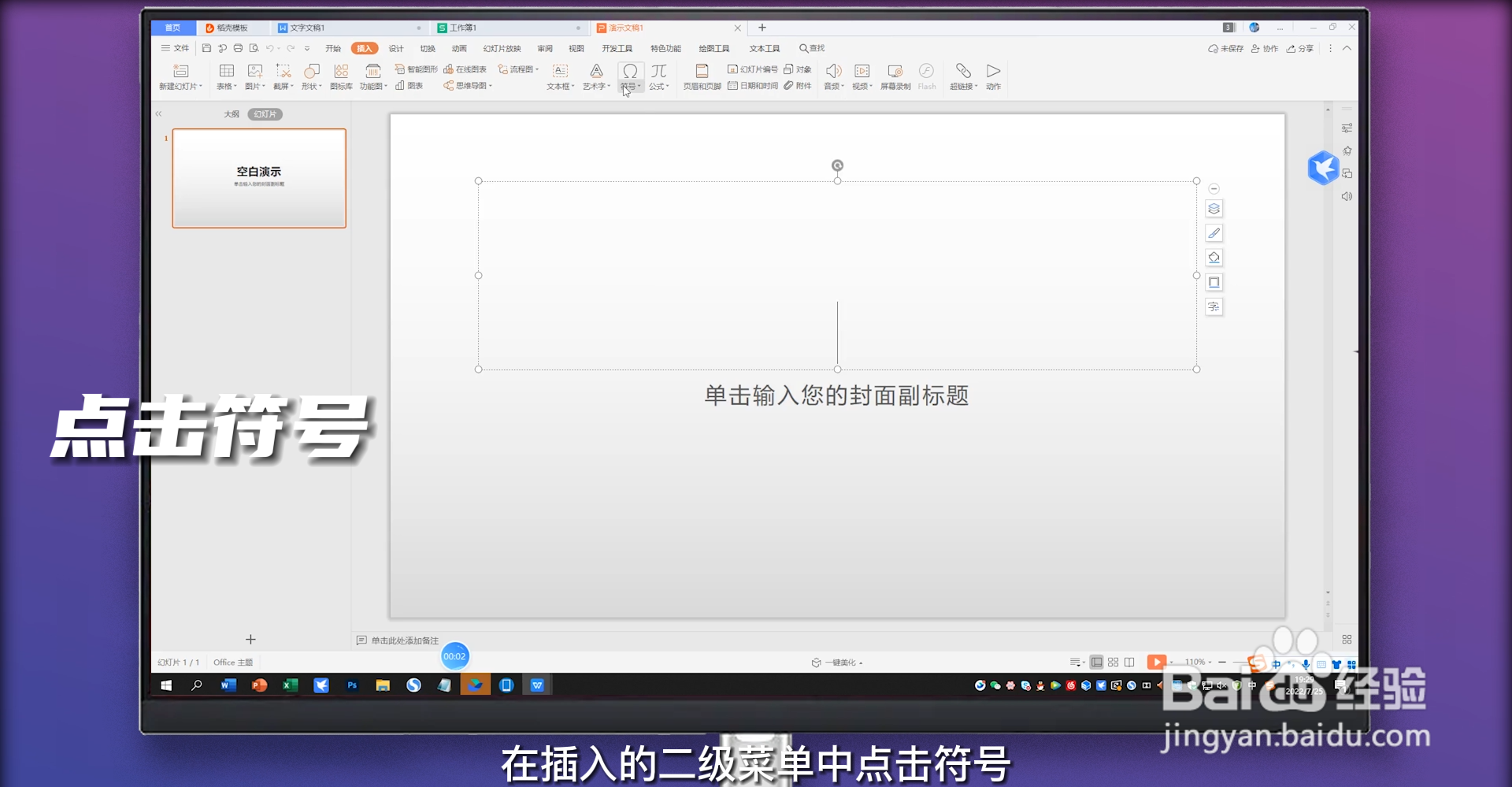Viewport: 1512px width, 787px height.
Task: Insert a new slide with 新建幻灯片
Action: pyautogui.click(x=180, y=76)
